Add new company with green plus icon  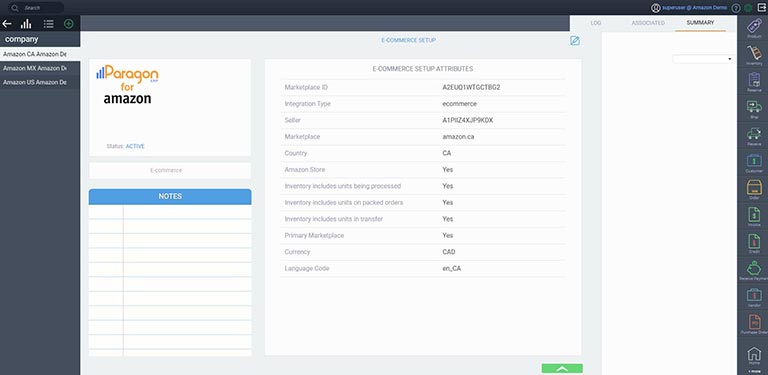coord(69,23)
